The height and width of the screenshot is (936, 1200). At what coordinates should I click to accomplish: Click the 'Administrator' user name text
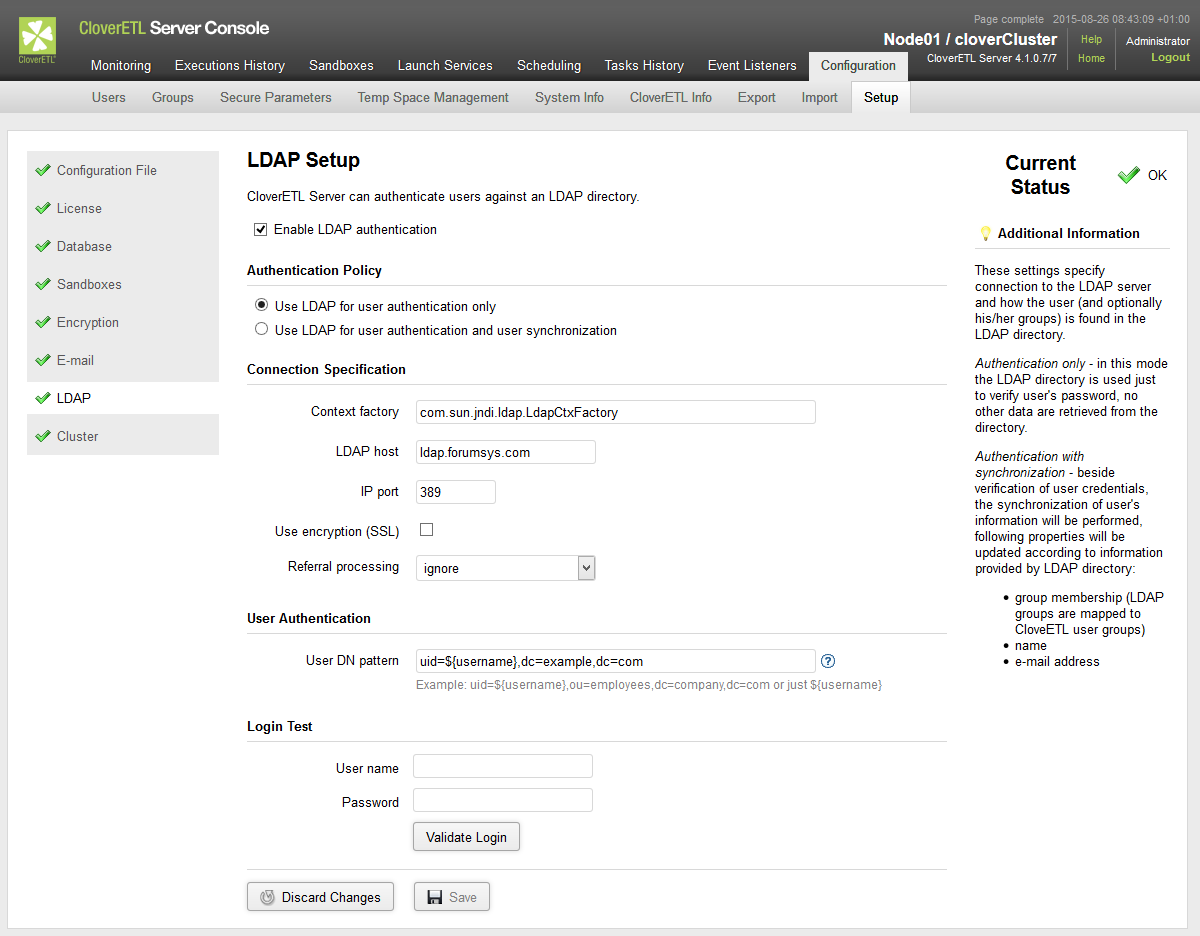coord(1158,41)
